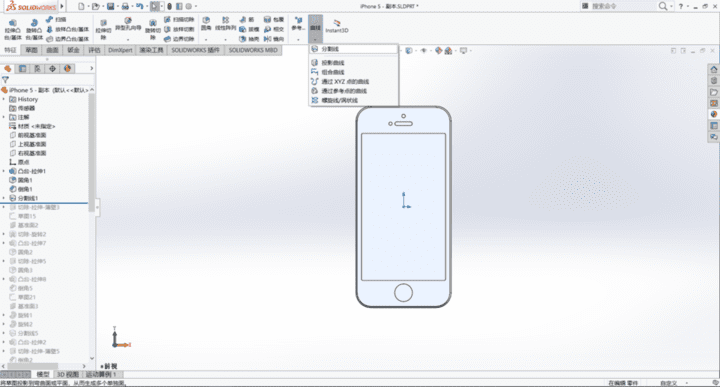
Task: Collapse the feature manager pane handle
Action: click(97, 207)
